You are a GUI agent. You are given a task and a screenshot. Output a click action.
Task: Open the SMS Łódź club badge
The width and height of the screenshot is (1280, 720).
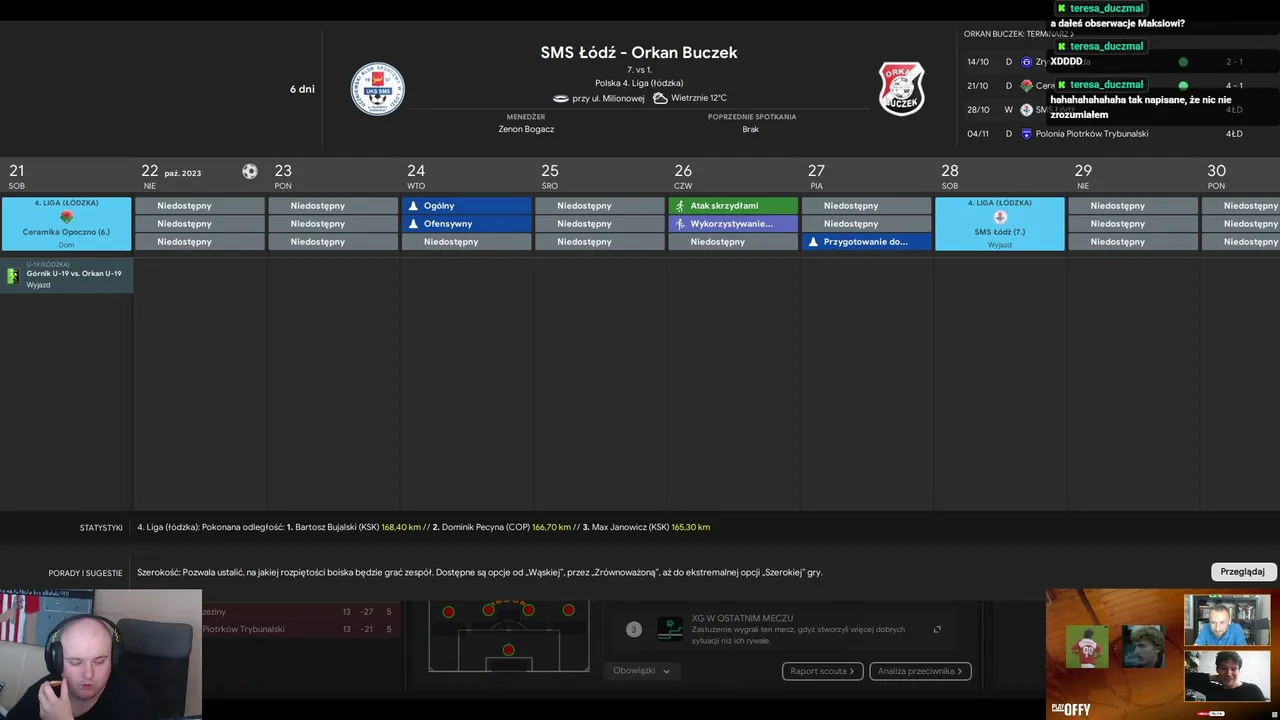coord(378,89)
